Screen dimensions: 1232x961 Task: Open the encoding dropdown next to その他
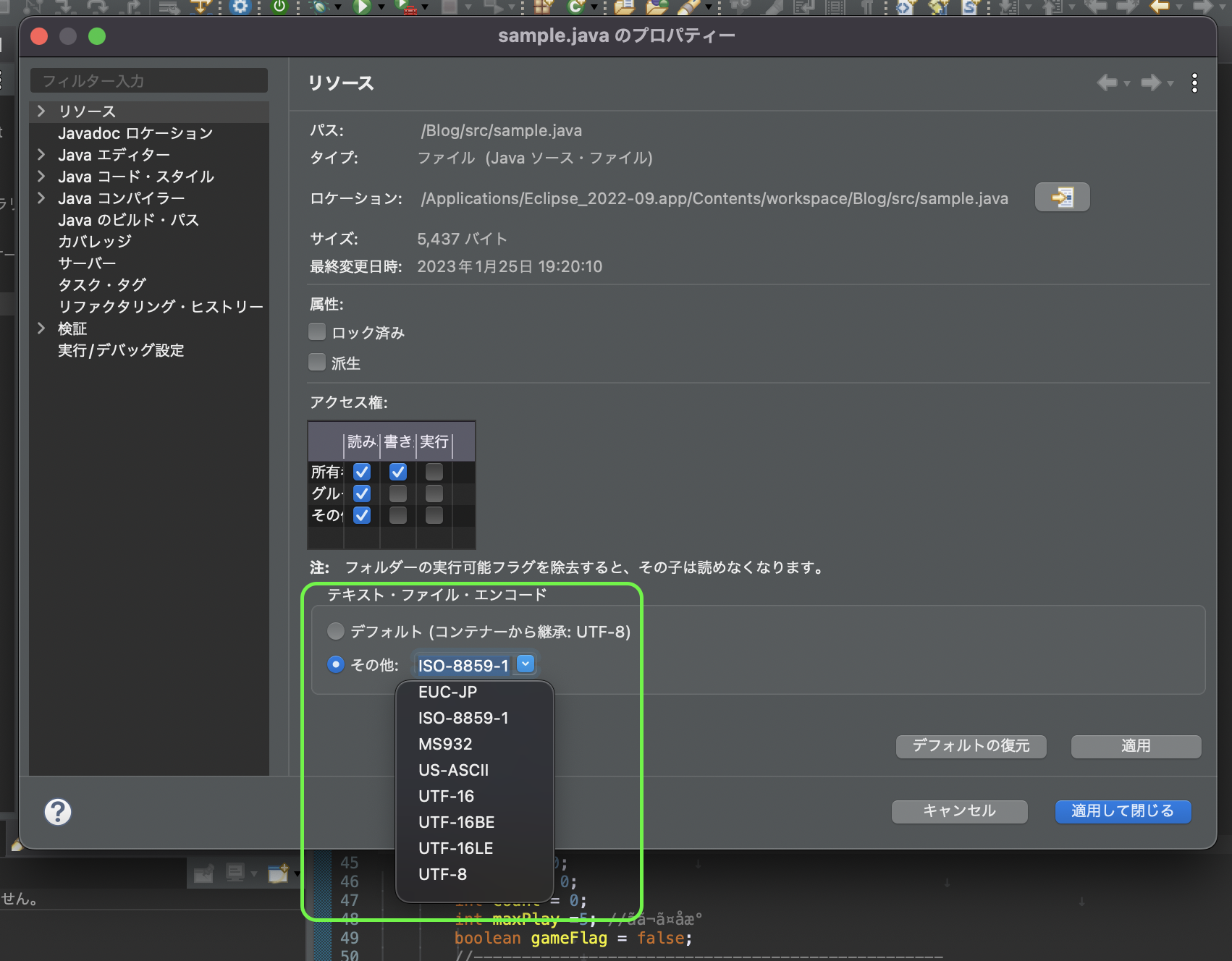[x=525, y=664]
